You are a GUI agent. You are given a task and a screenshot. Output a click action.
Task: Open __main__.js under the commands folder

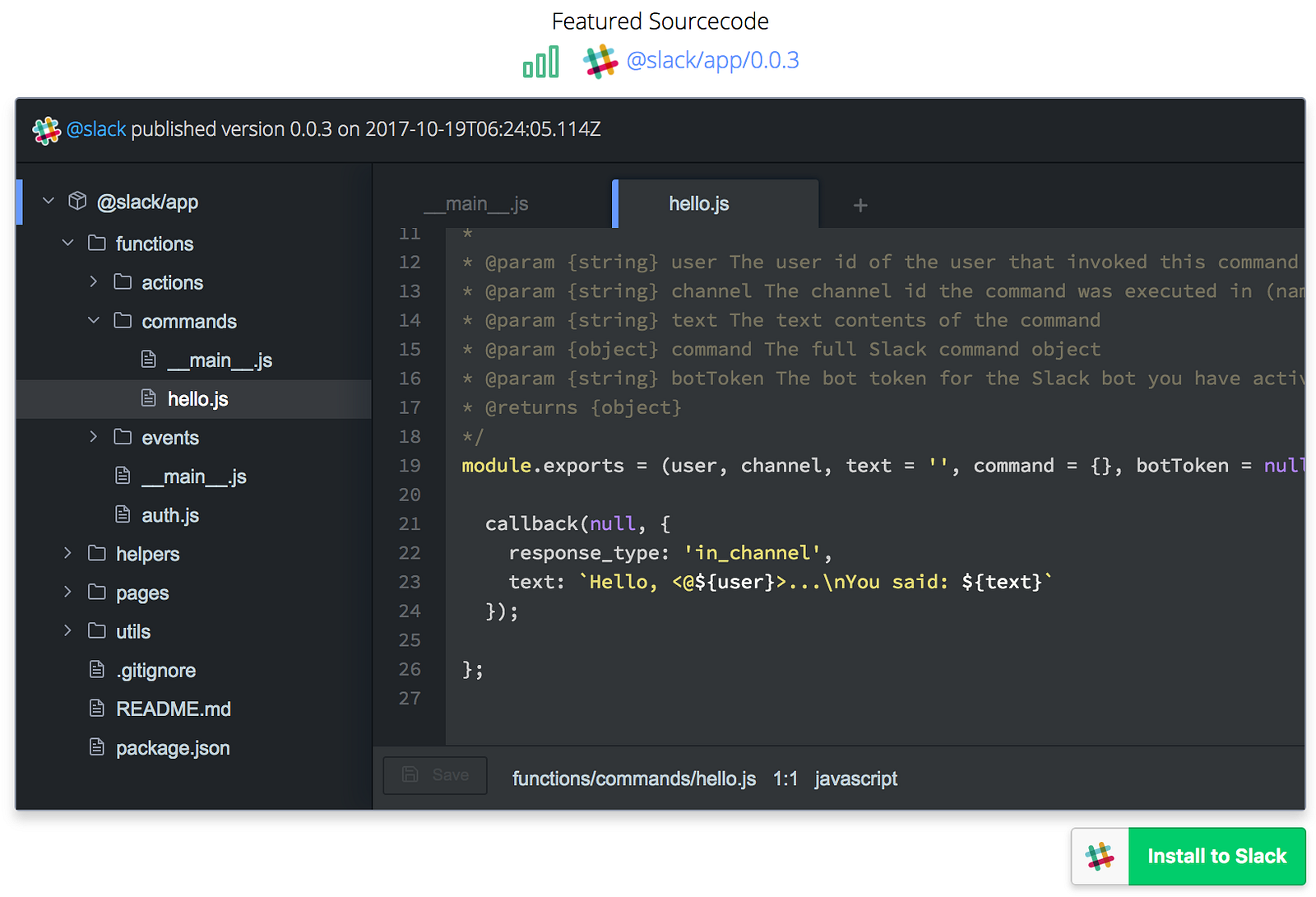coord(220,360)
